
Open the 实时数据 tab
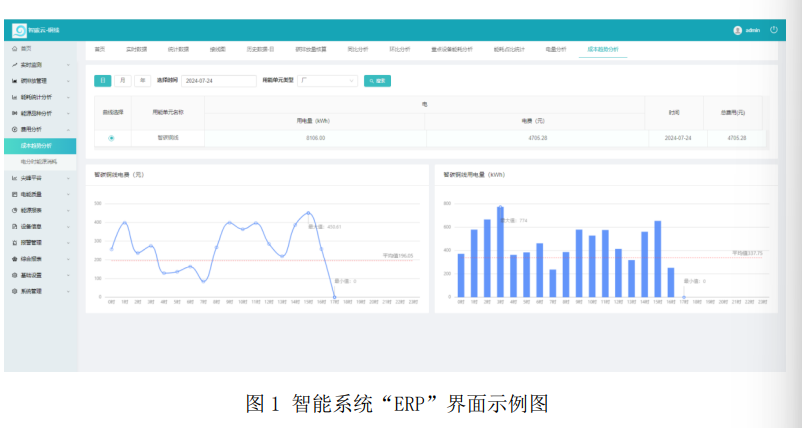pyautogui.click(x=136, y=48)
